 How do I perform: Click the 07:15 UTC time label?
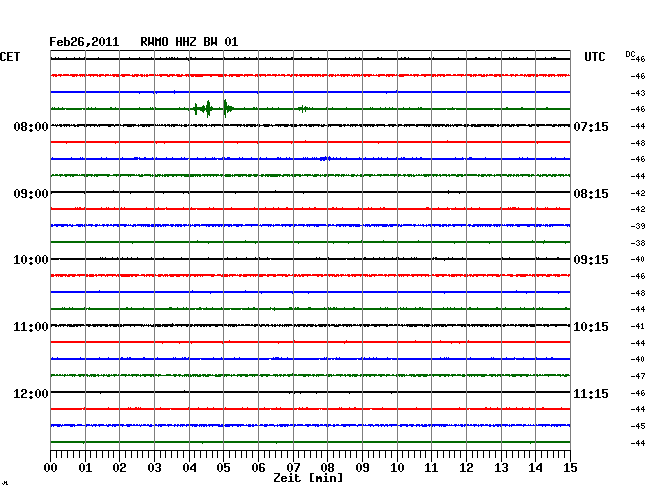(x=591, y=126)
